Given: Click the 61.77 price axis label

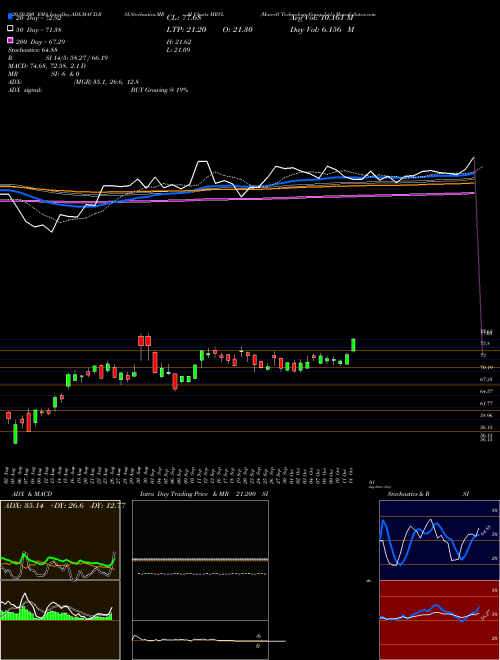Looking at the screenshot, I should pyautogui.click(x=486, y=403).
